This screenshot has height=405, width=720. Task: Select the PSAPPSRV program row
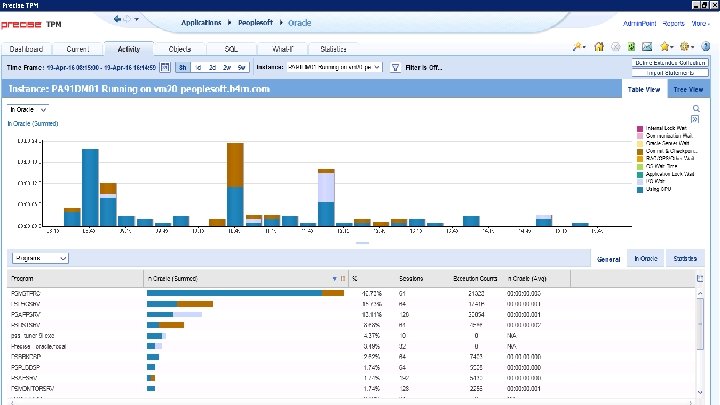(x=351, y=315)
